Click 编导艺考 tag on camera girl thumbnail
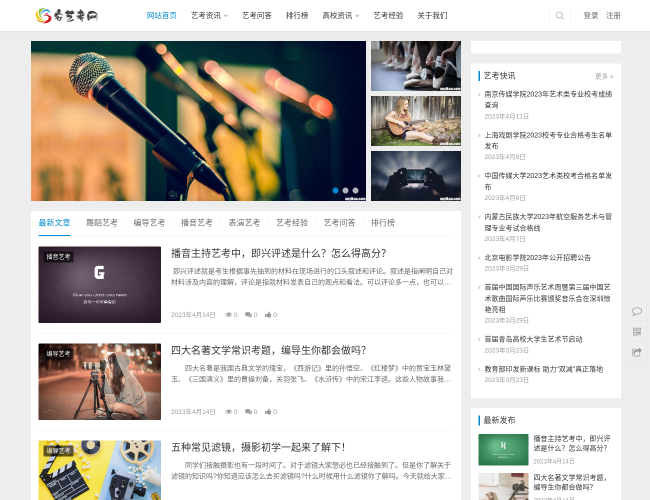650x500 pixels. point(58,354)
